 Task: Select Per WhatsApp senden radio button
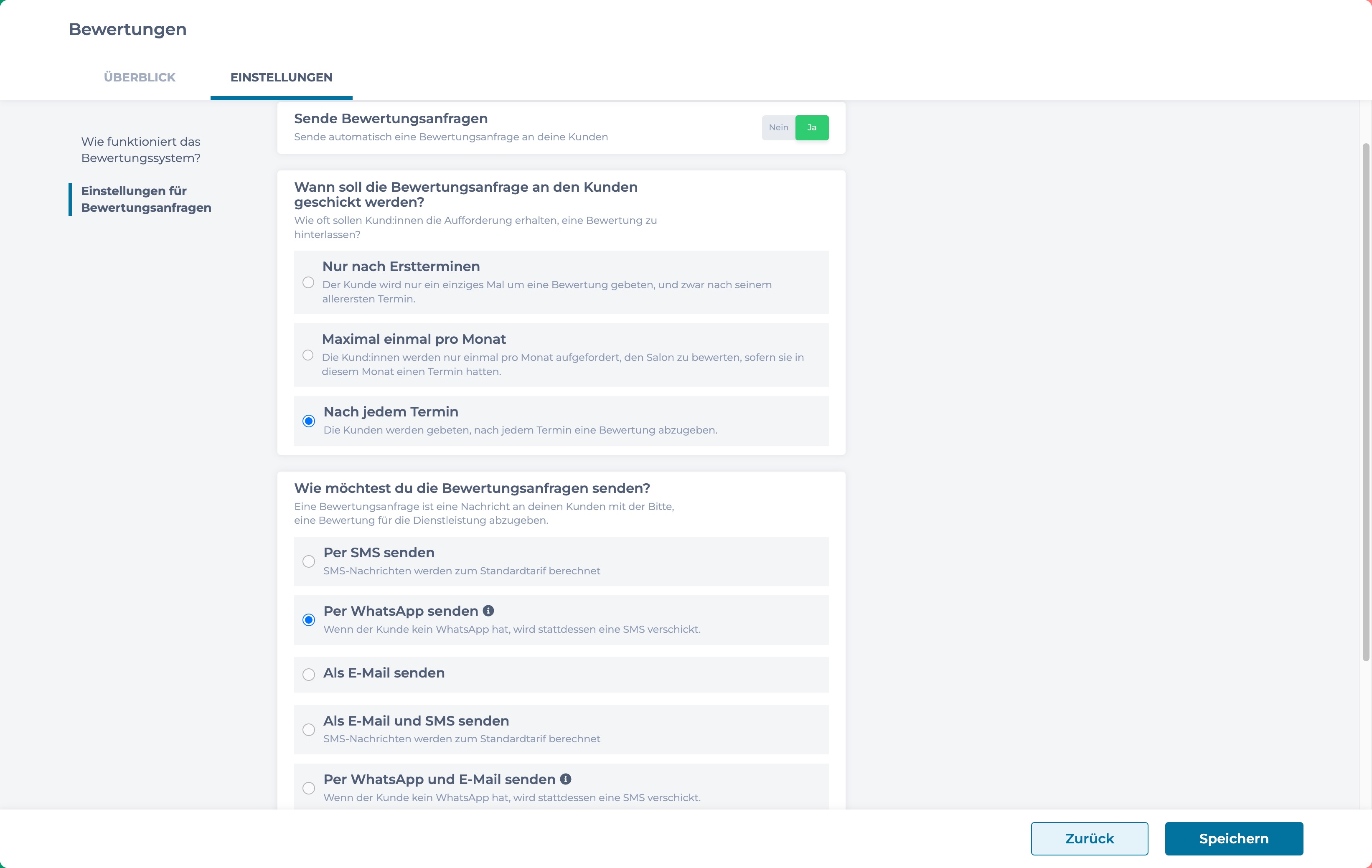(309, 620)
